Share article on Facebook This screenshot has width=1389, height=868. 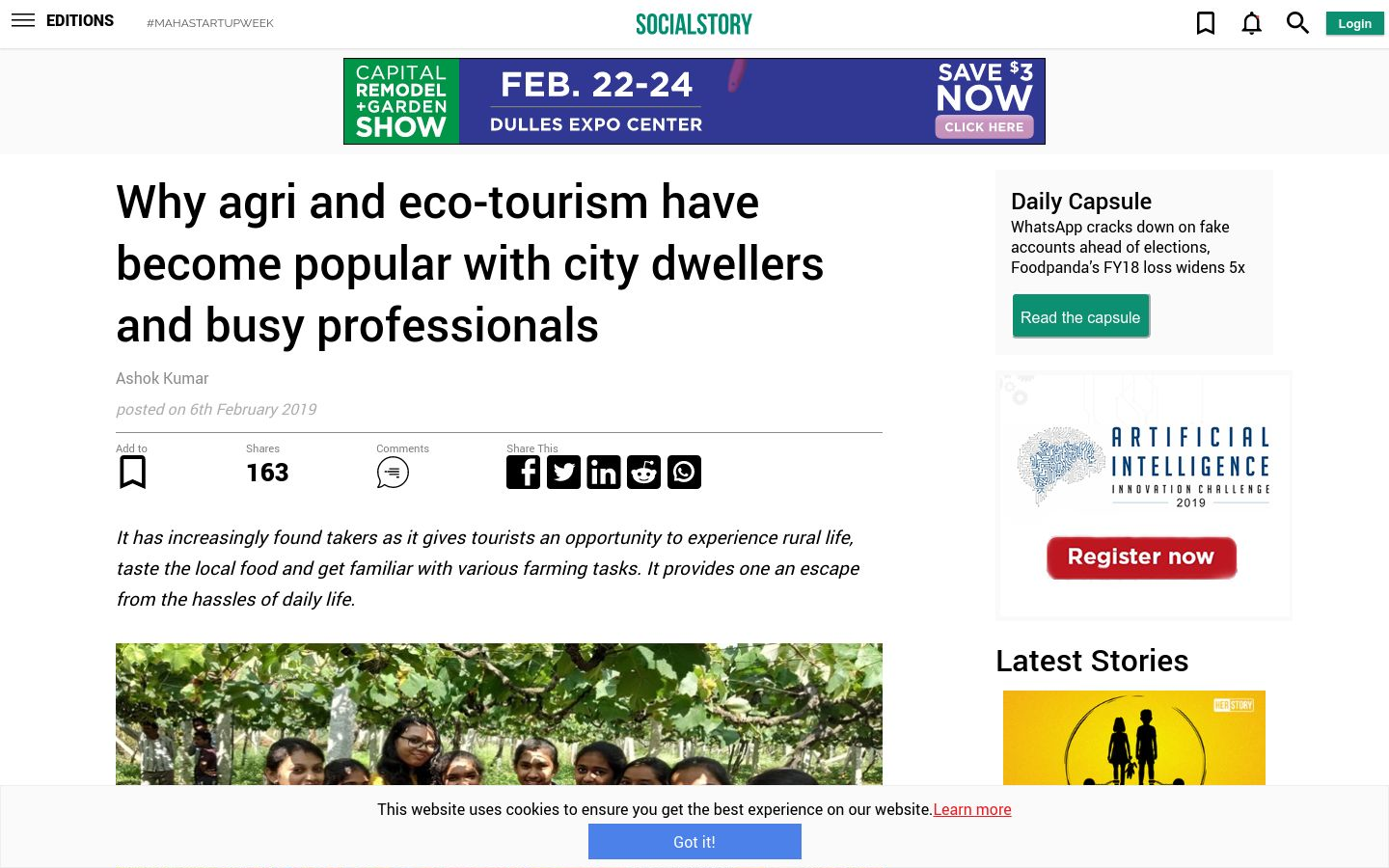click(x=524, y=473)
